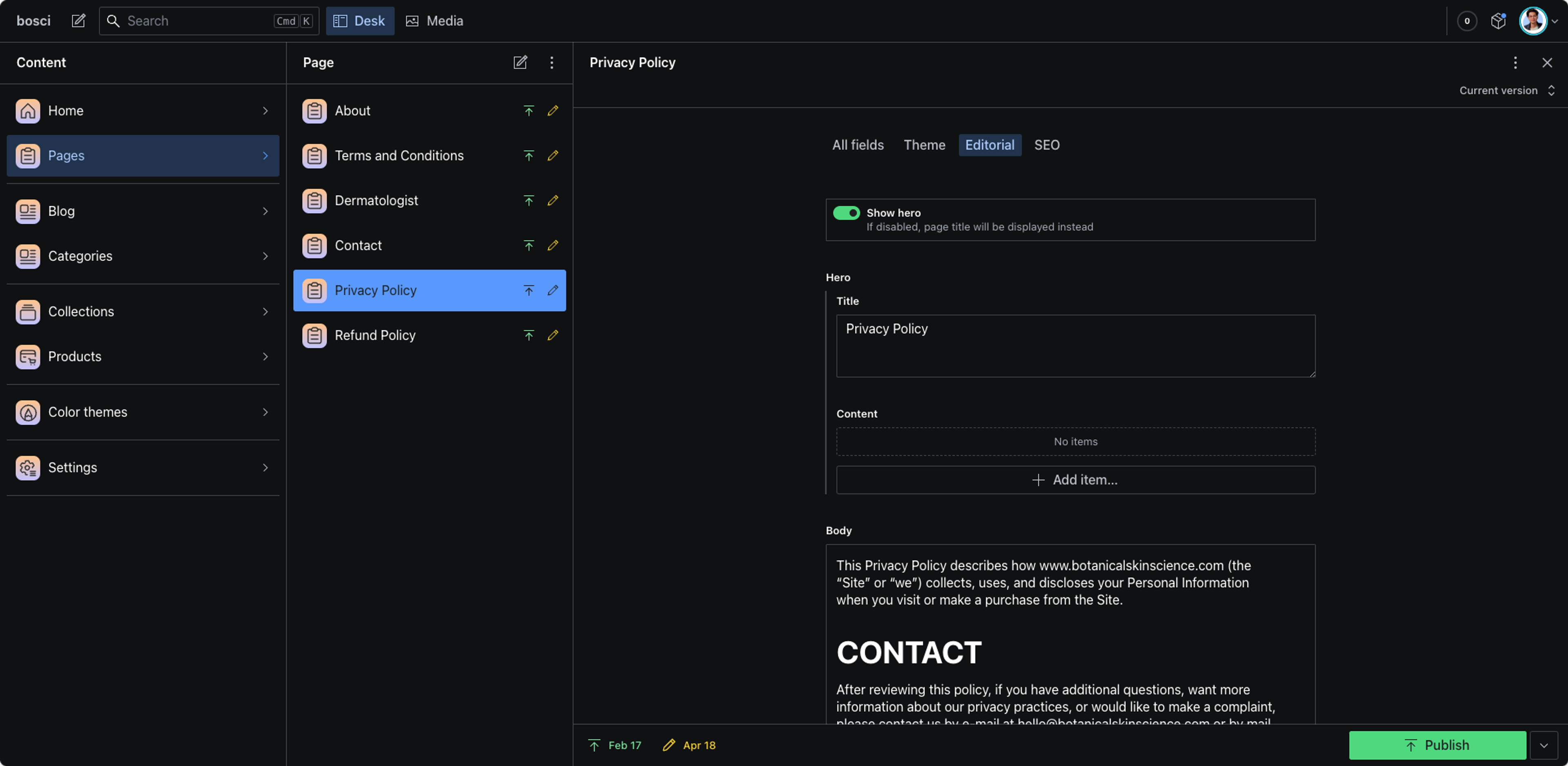Open the Refund Policy page
The width and height of the screenshot is (1568, 766).
(375, 336)
